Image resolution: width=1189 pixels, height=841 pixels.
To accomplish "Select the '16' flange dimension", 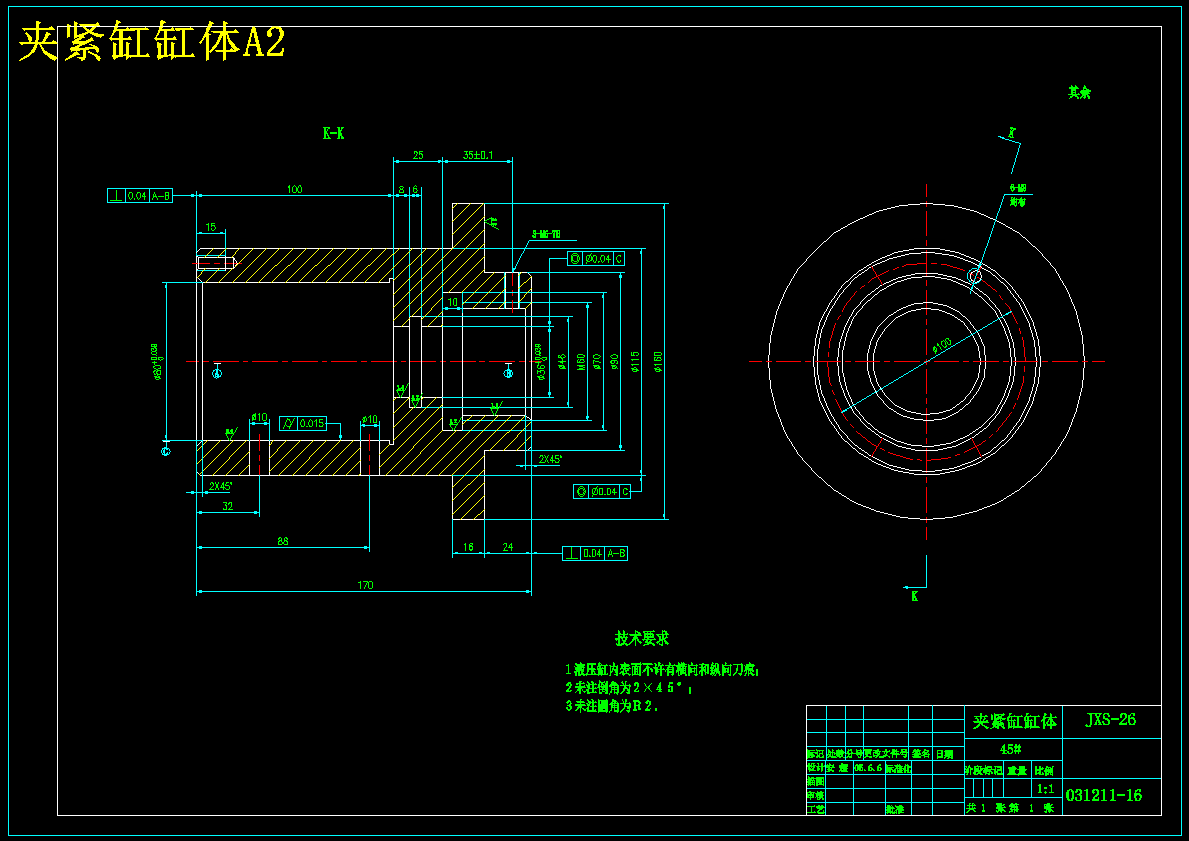I will tap(468, 547).
